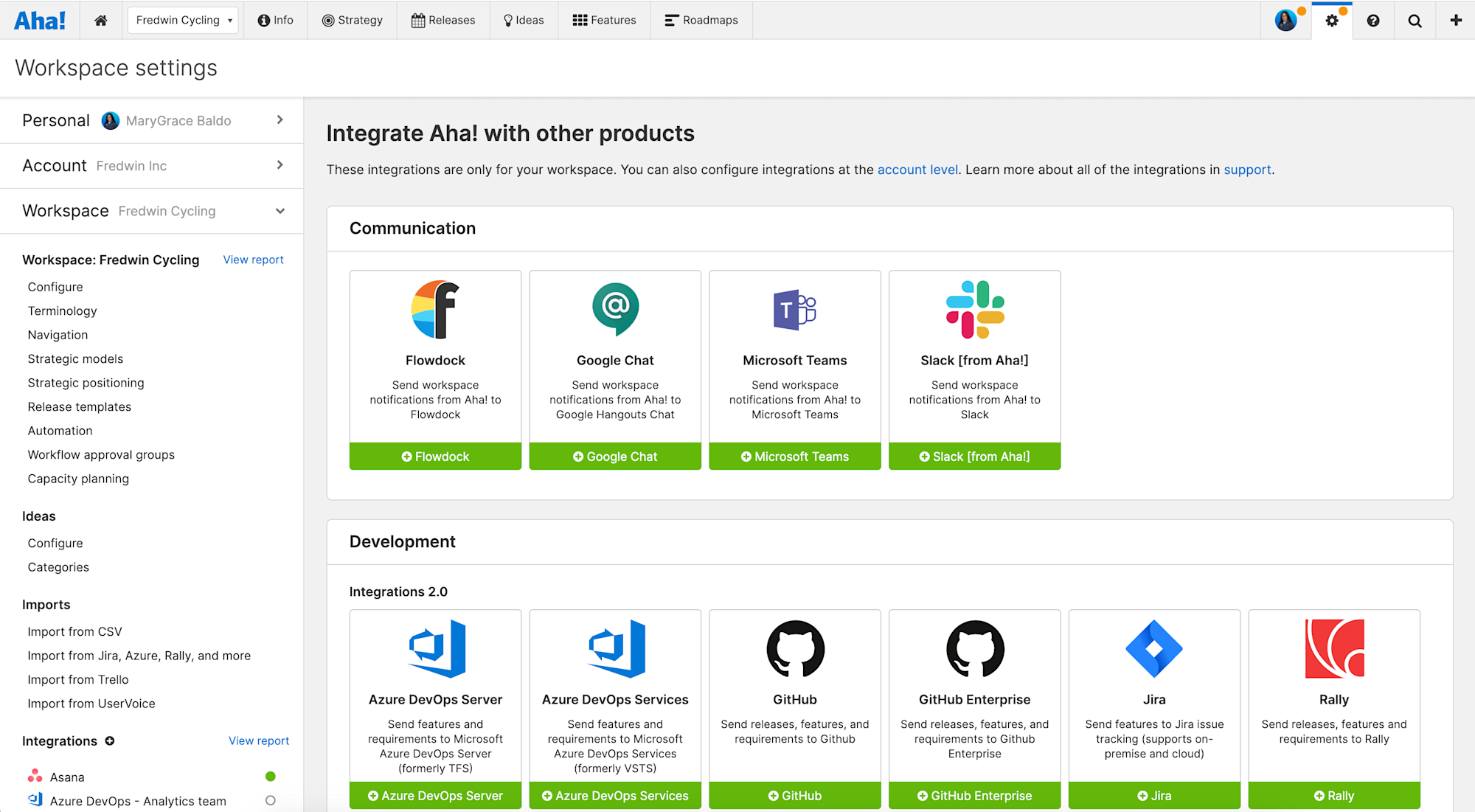Open the Fredwin Cycling workspace dropdown
The width and height of the screenshot is (1475, 812).
pos(182,20)
